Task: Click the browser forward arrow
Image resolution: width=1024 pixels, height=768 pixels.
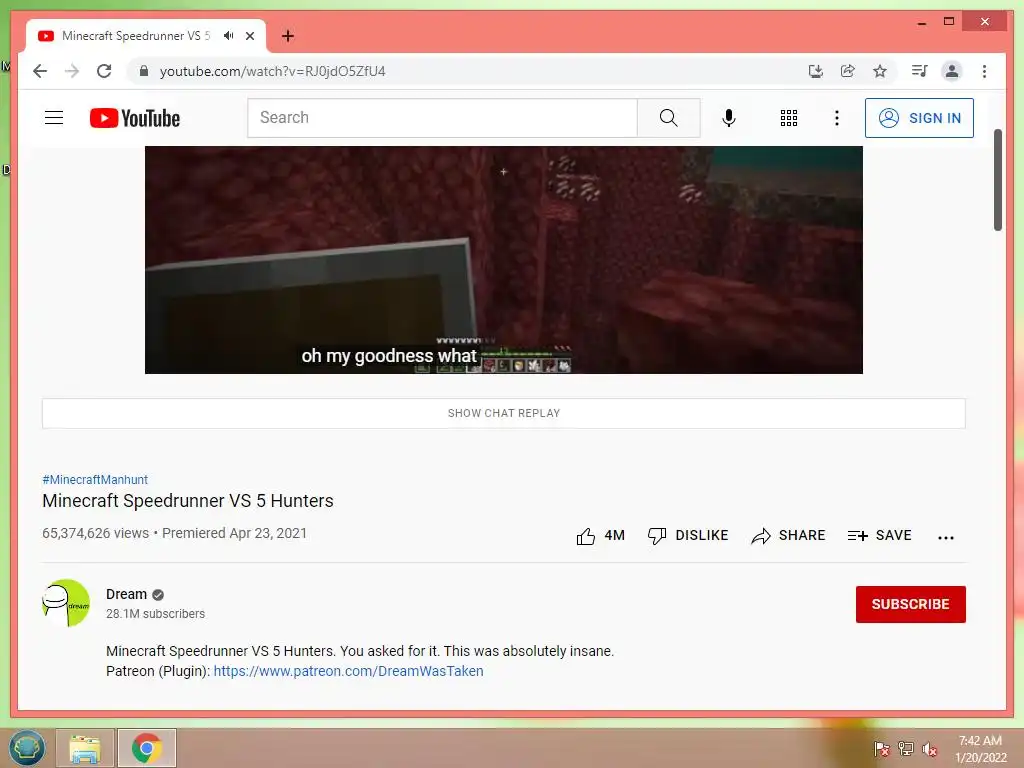Action: point(72,71)
